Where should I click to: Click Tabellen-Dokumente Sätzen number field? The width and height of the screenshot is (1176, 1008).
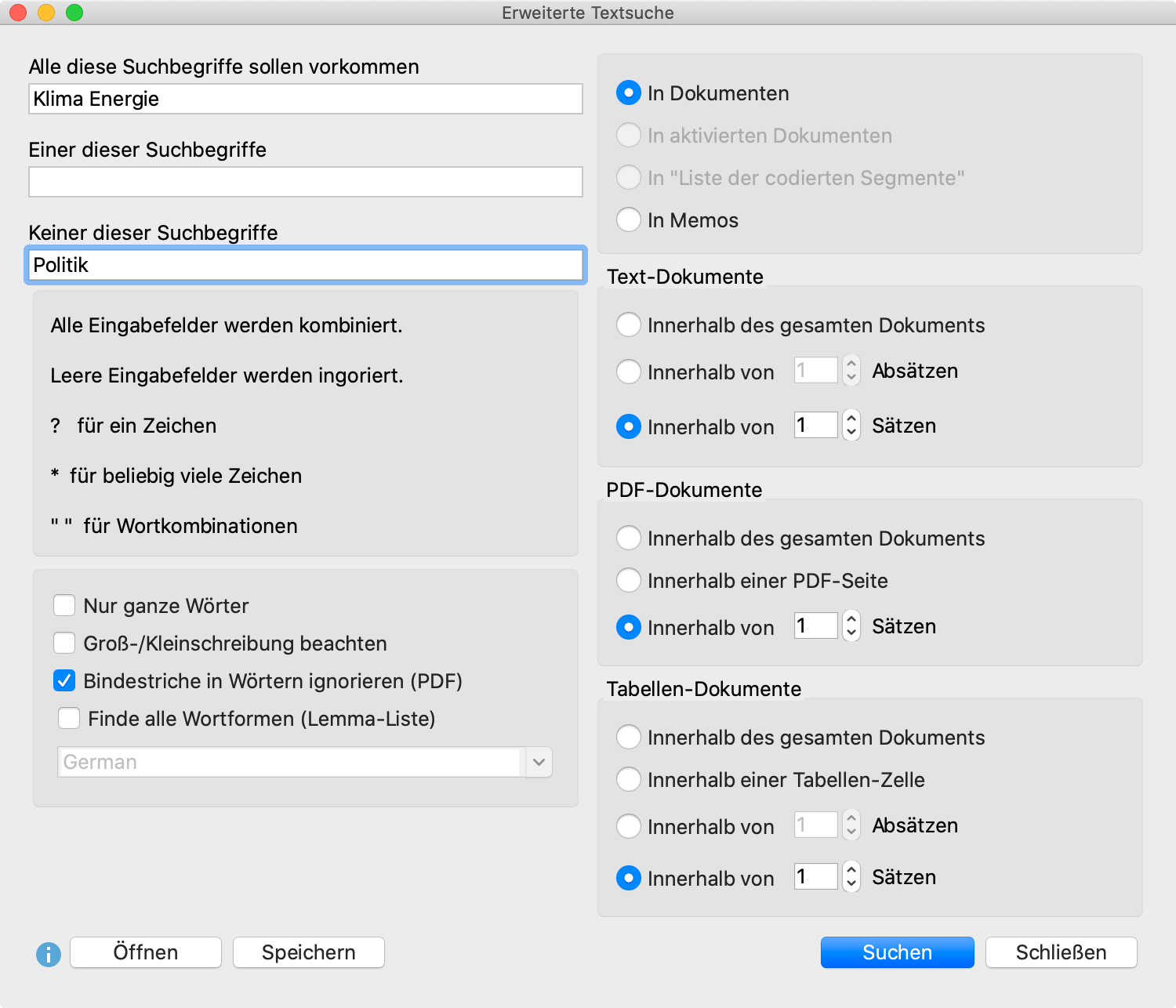(816, 877)
